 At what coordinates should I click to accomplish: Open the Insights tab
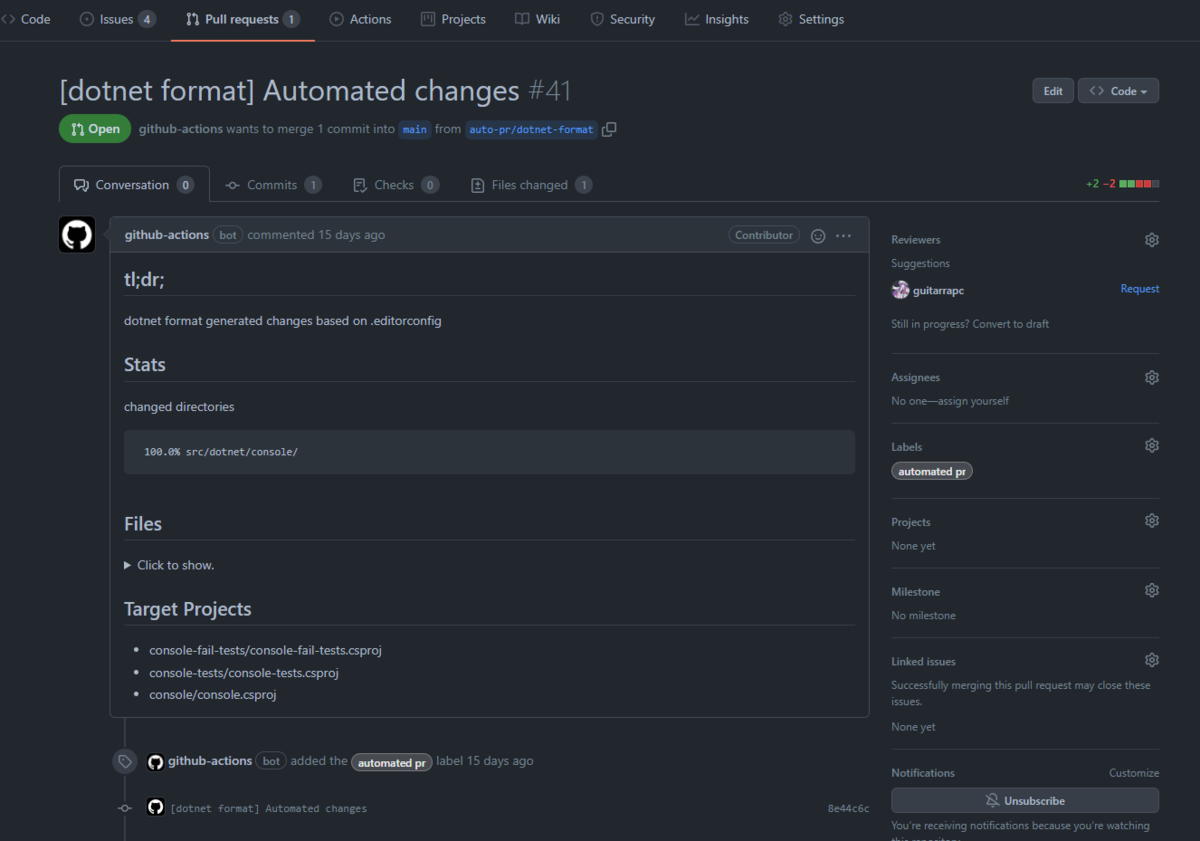click(x=717, y=19)
